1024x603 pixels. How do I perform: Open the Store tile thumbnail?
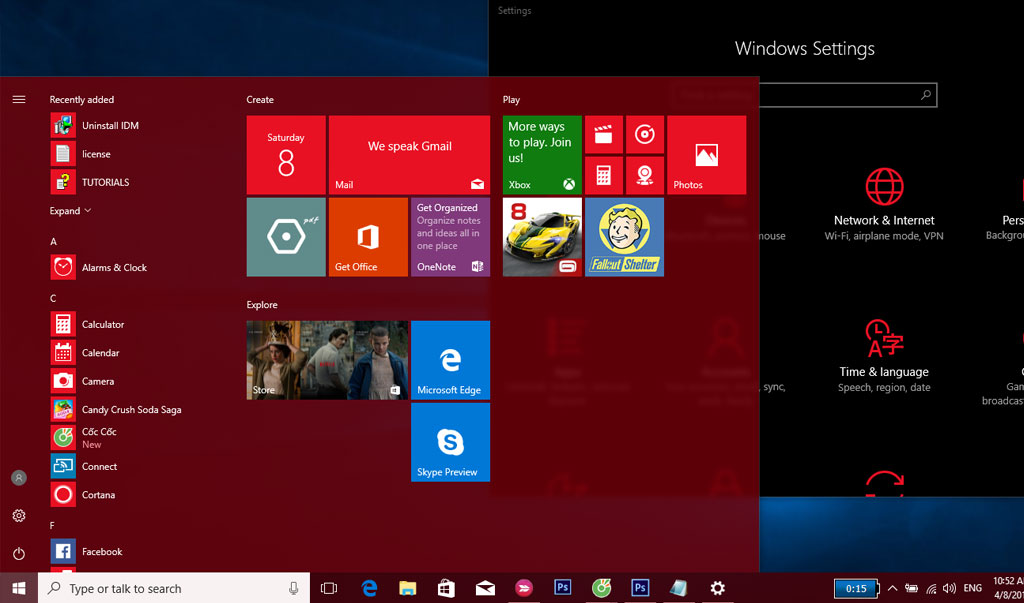click(327, 360)
